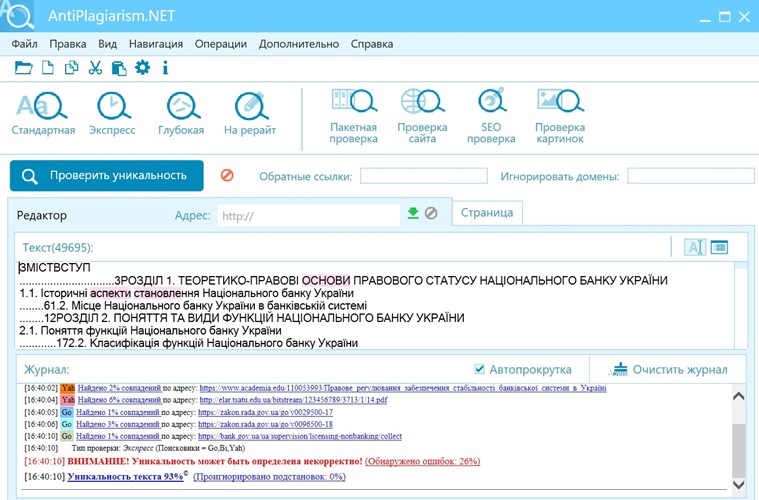Click the Текст(49695): label
The width and height of the screenshot is (759, 500).
58,248
